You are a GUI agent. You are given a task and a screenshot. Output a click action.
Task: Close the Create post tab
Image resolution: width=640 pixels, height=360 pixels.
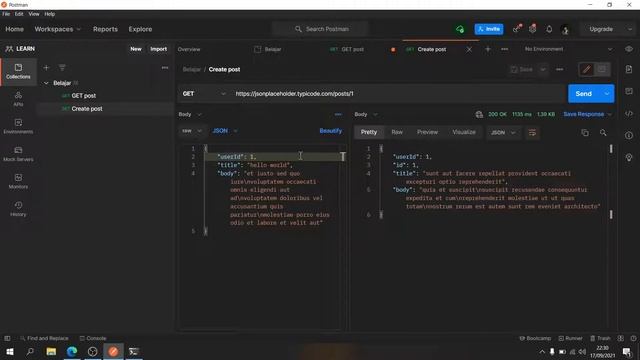(x=469, y=49)
